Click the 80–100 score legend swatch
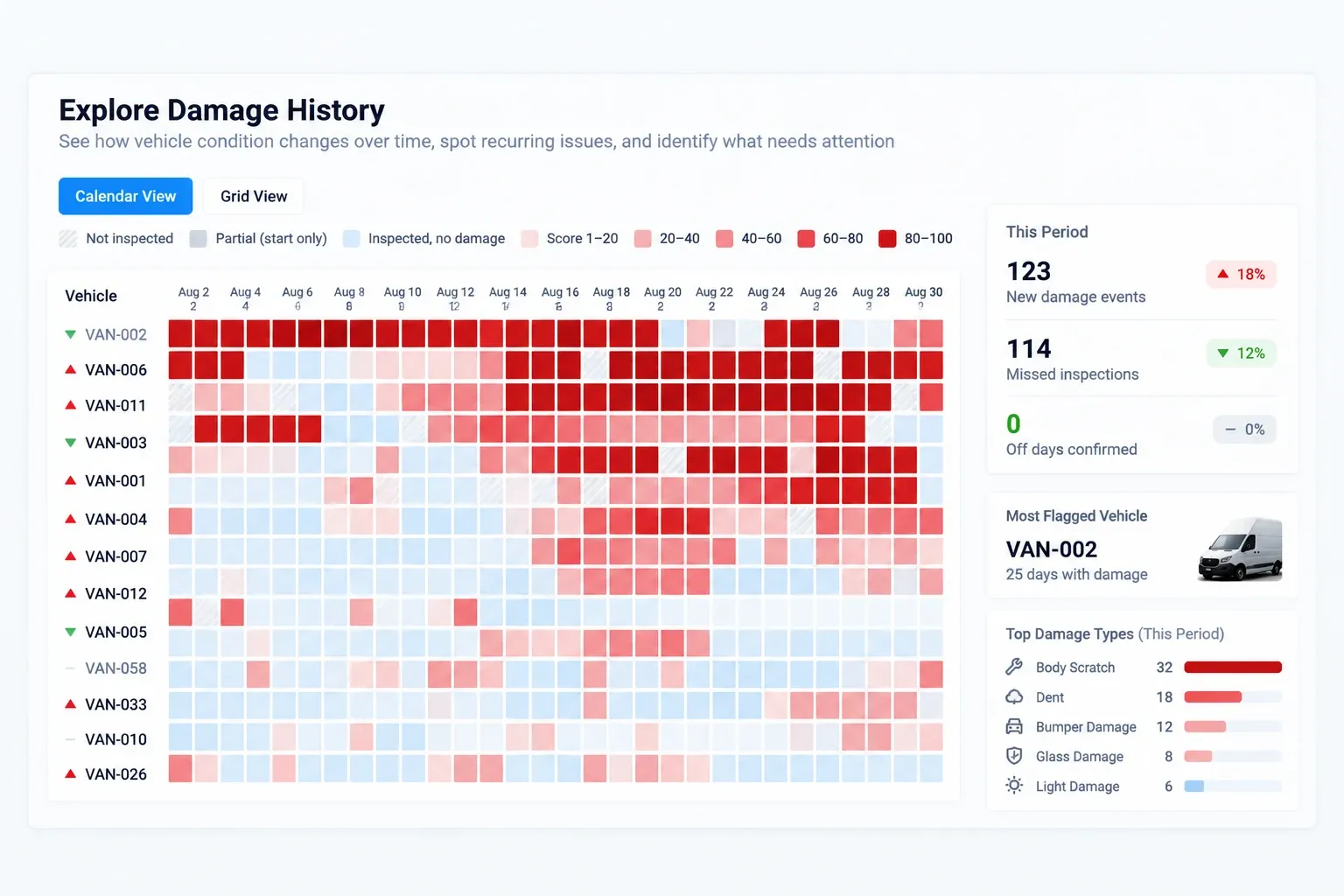The width and height of the screenshot is (1344, 896). point(887,239)
